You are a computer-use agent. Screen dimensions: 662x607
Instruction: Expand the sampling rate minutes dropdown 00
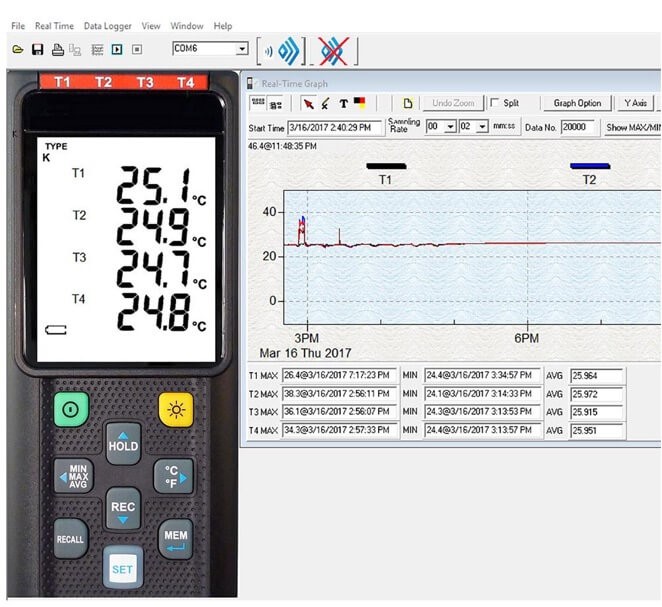(x=450, y=126)
